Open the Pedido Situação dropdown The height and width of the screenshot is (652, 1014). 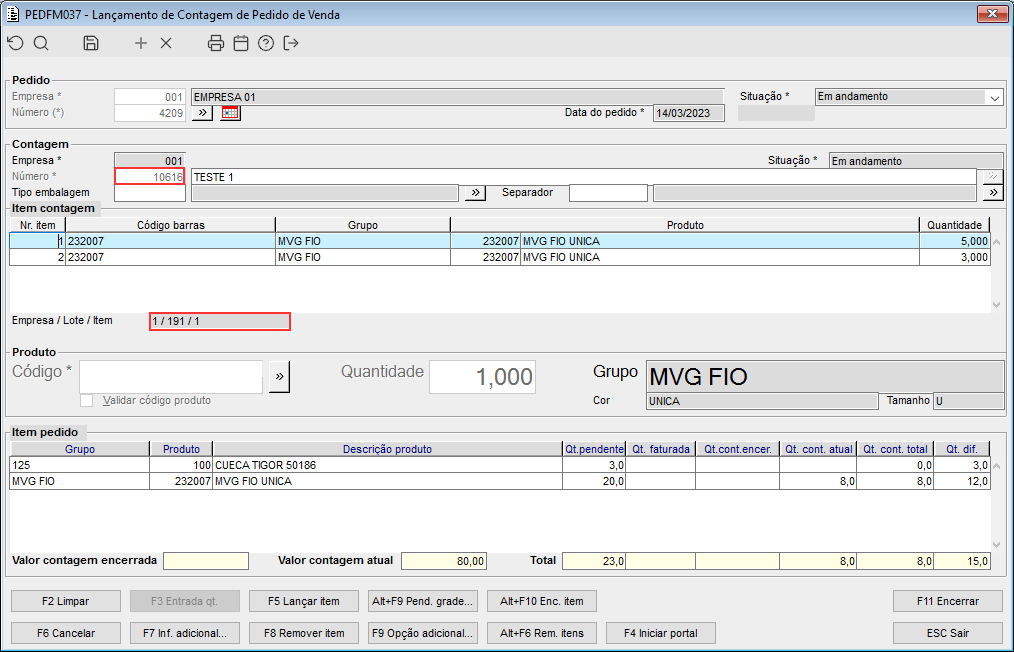(994, 97)
